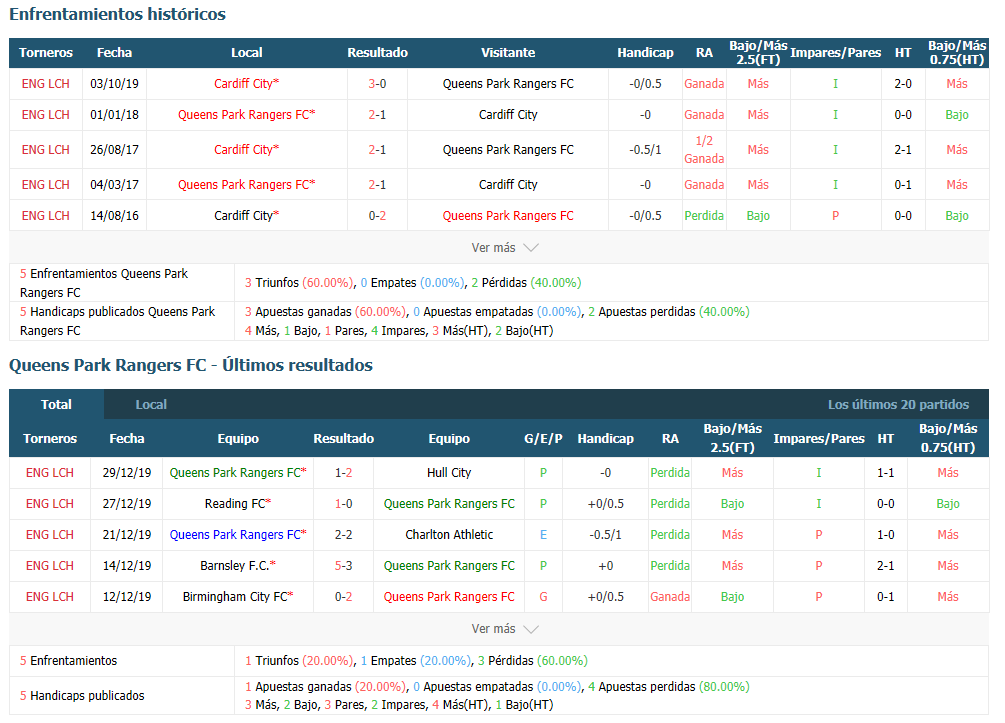
Task: Open Queens Park Rangers FC link dated 29/12/19
Action: tap(238, 472)
